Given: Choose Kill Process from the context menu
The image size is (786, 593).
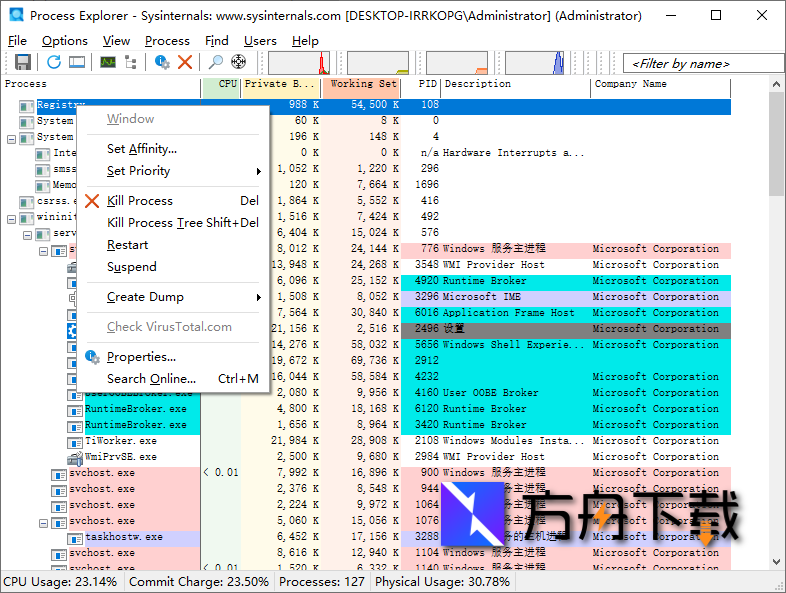Looking at the screenshot, I should (140, 201).
